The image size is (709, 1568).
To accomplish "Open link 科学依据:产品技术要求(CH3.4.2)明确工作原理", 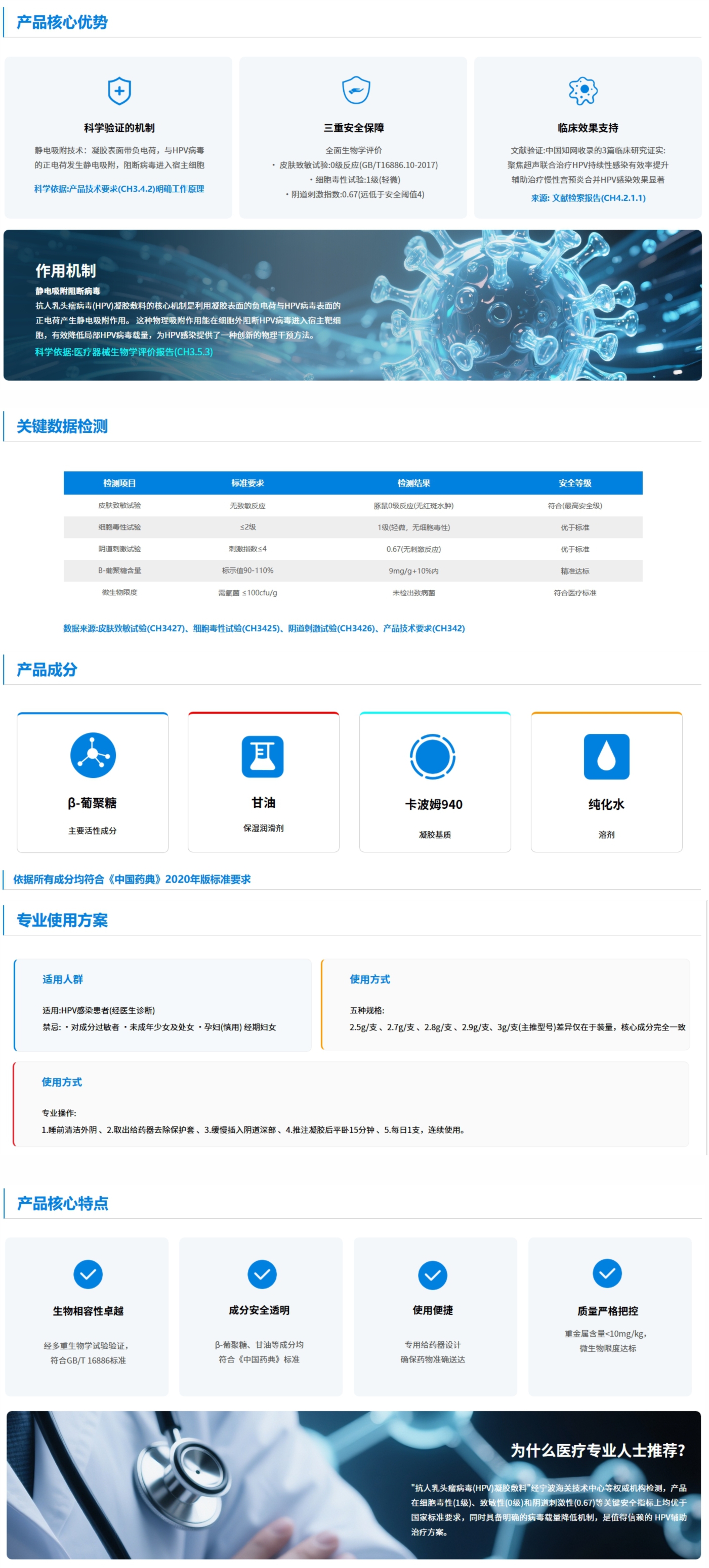I will [119, 189].
